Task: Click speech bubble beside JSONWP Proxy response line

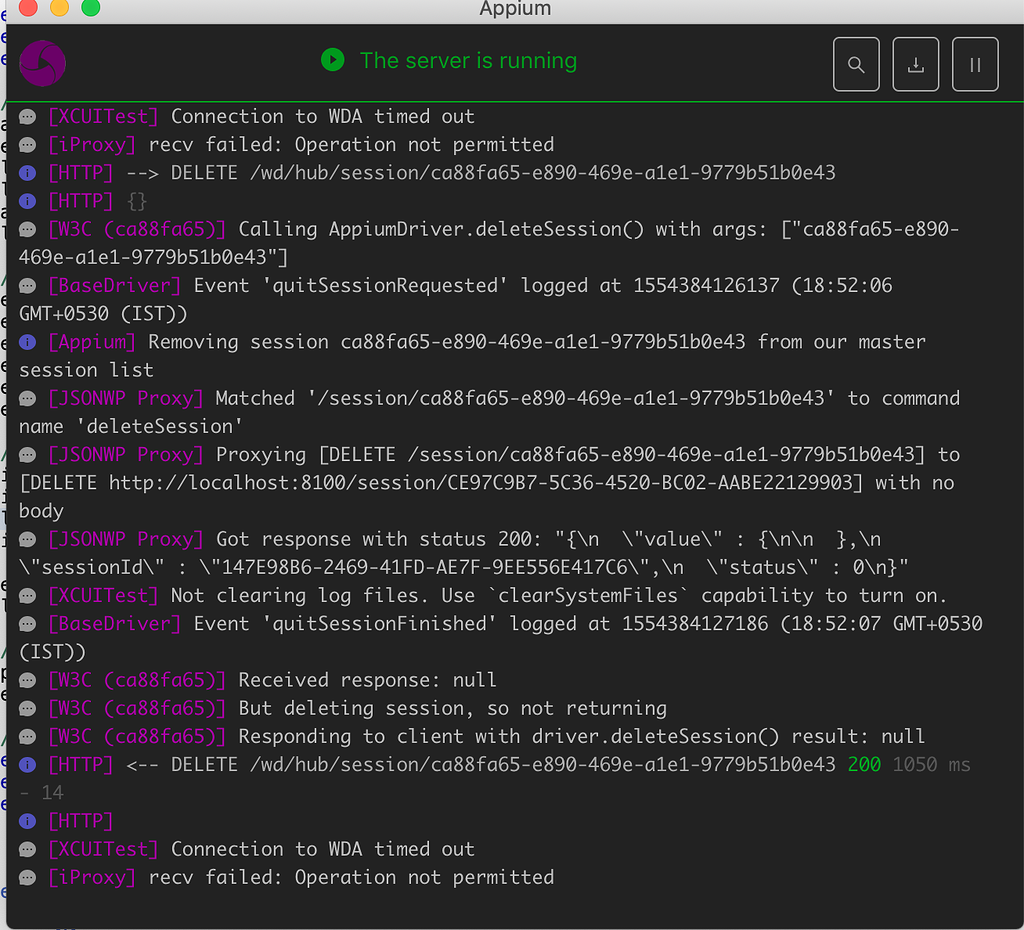Action: (27, 538)
